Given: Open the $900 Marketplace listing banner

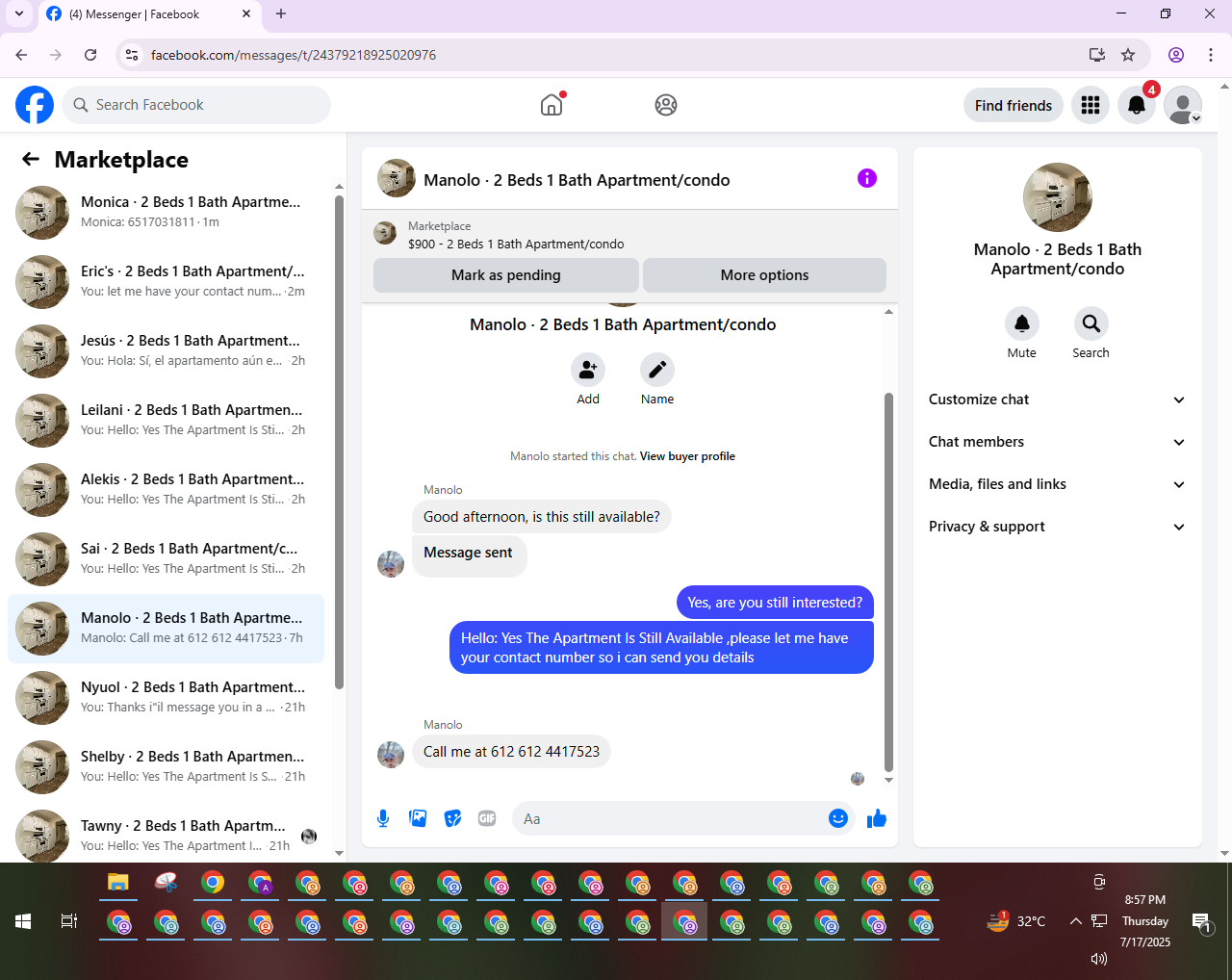Looking at the screenshot, I should click(629, 235).
